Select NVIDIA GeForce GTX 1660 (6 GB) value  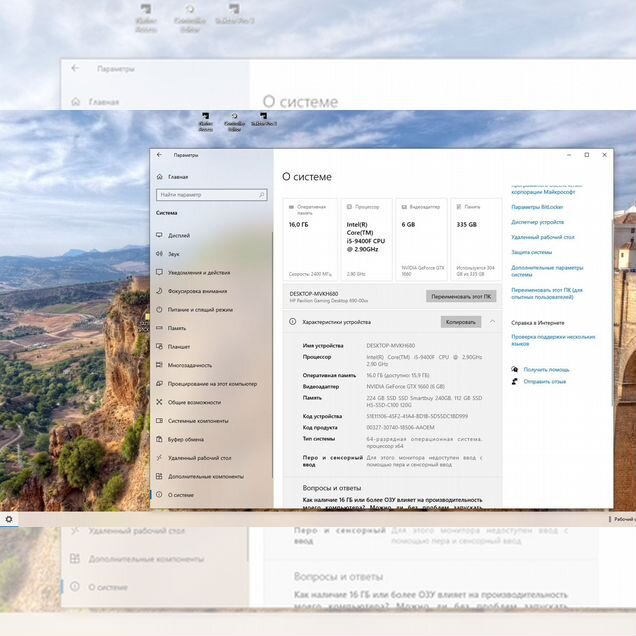(x=406, y=387)
